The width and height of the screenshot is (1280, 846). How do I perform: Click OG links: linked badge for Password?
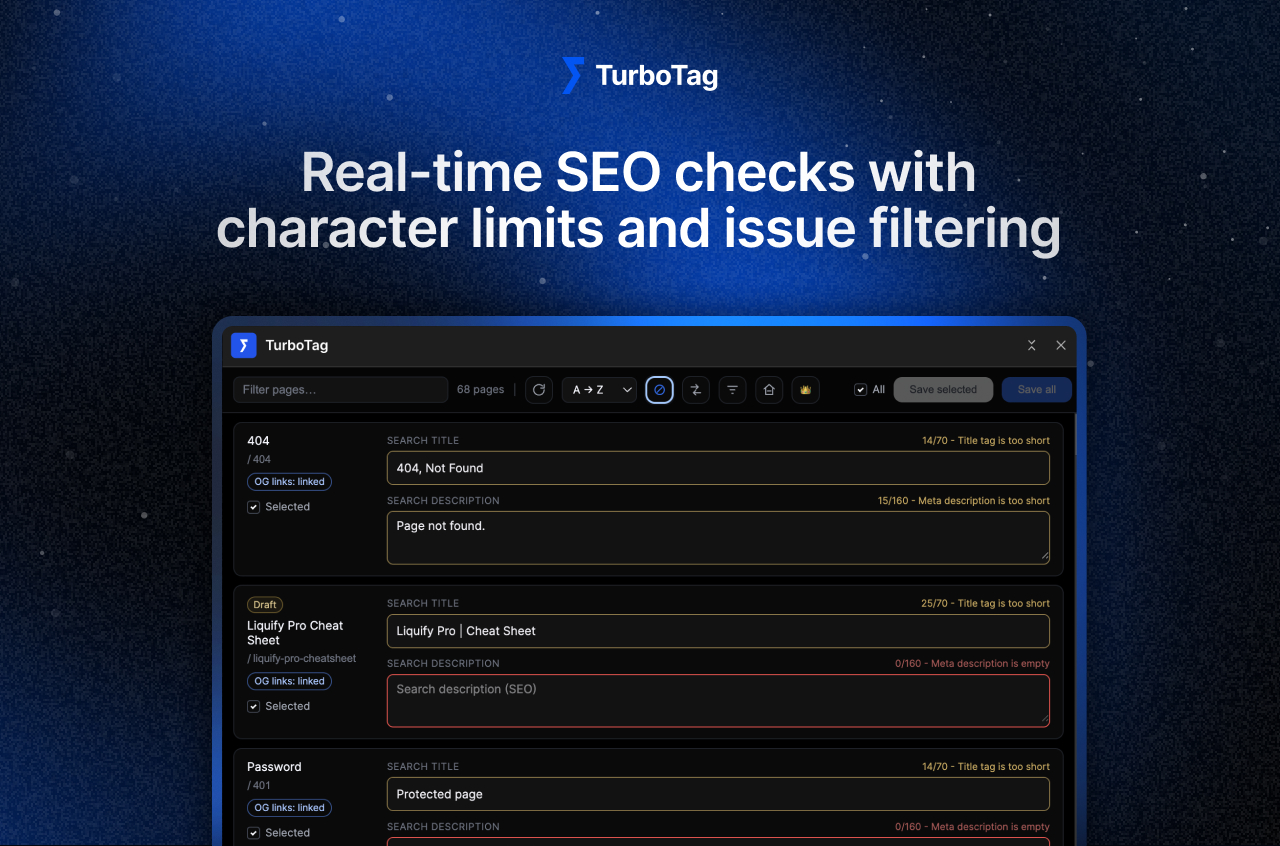click(289, 808)
